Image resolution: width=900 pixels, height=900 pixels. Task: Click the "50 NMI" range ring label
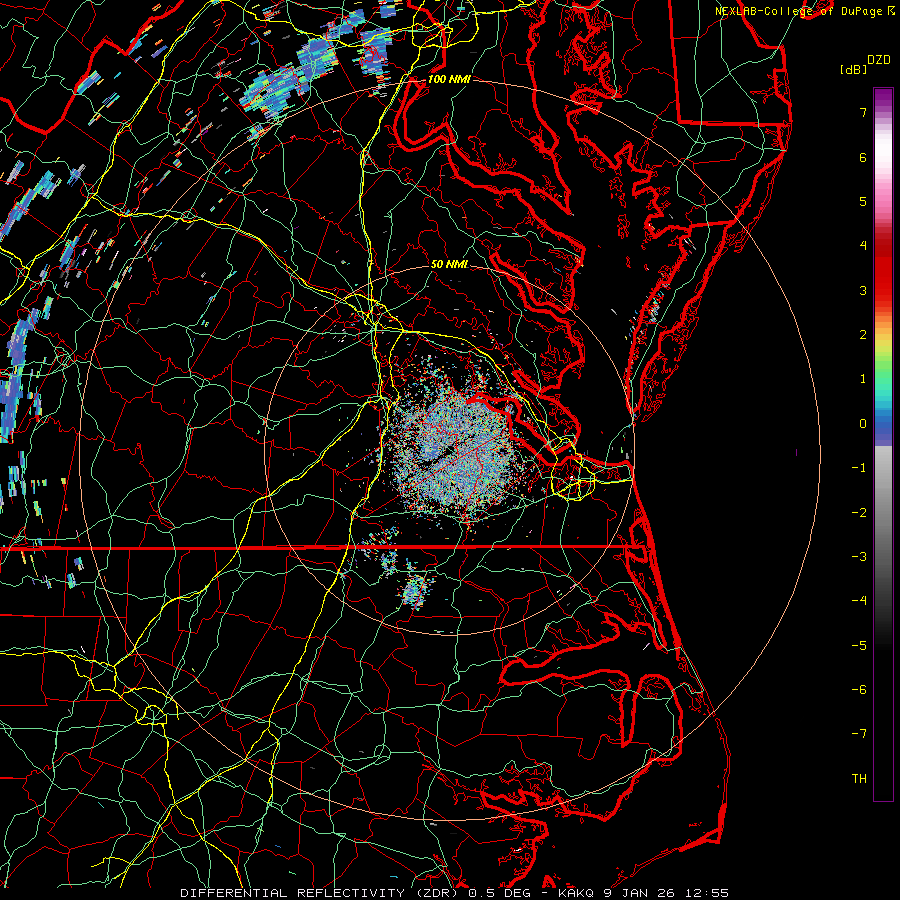(449, 264)
